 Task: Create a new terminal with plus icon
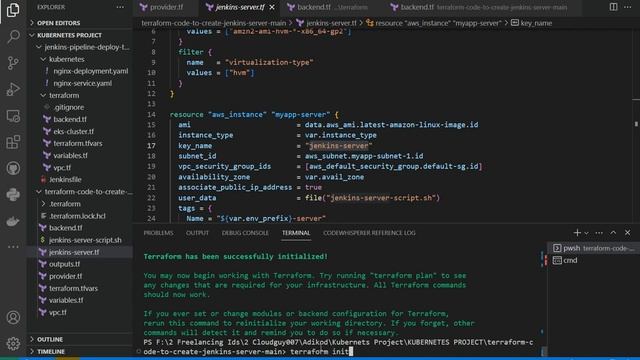click(577, 233)
